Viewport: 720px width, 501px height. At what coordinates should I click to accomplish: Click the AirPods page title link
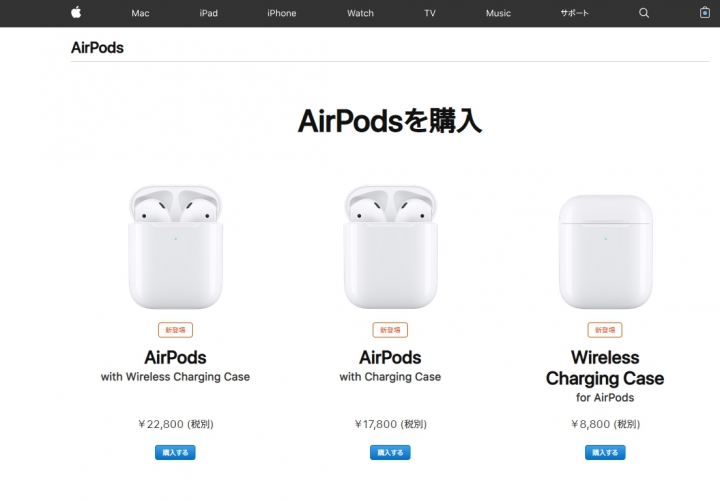coord(97,48)
